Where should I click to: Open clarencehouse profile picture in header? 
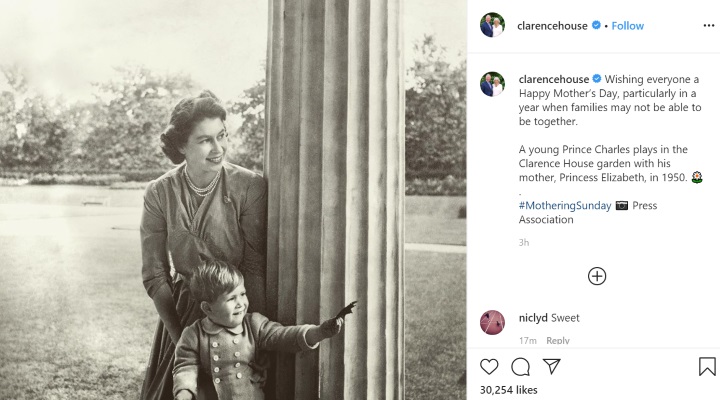point(492,25)
